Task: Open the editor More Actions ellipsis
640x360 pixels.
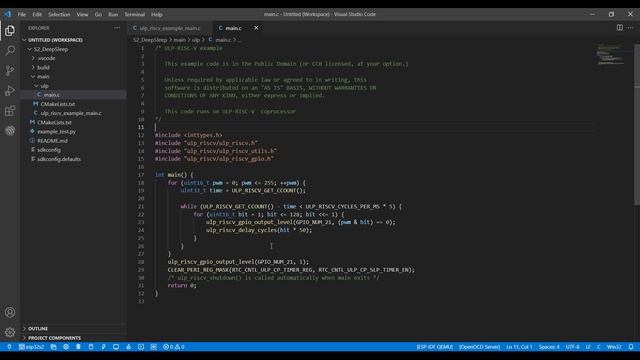Action: (631, 28)
